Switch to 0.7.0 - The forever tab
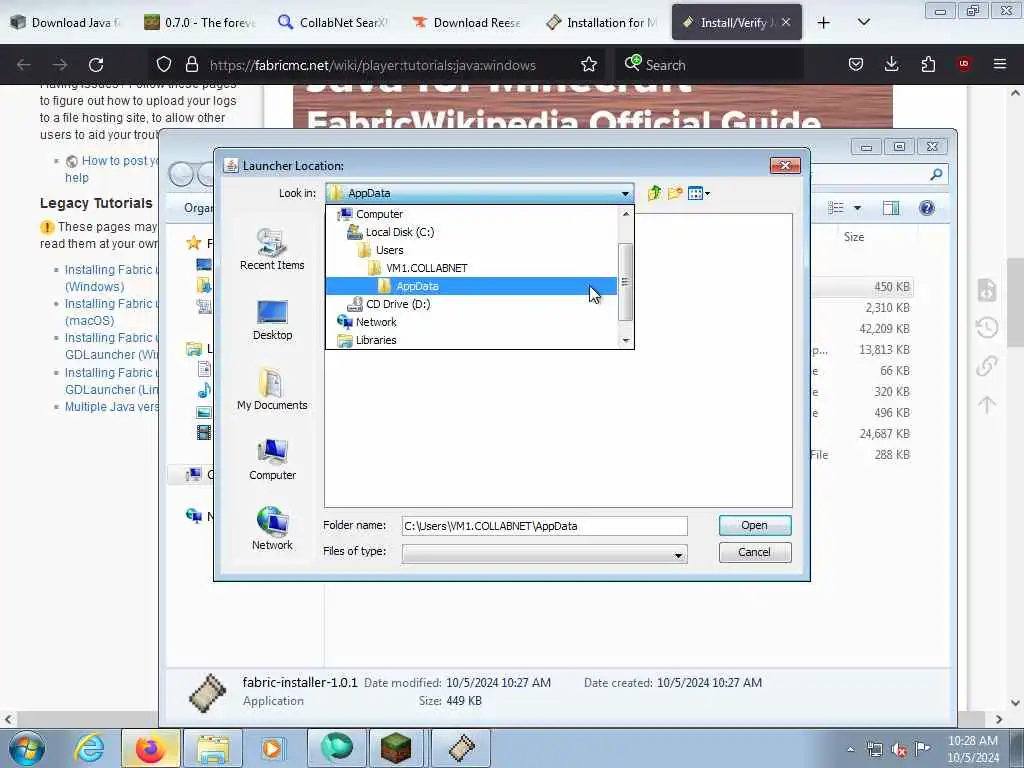Viewport: 1024px width, 768px height. [x=200, y=22]
